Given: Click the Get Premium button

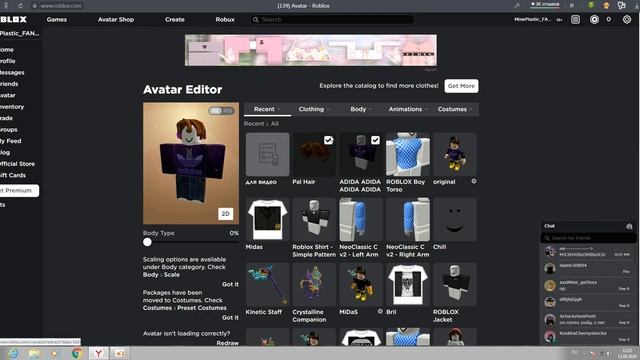Looking at the screenshot, I should tap(19, 190).
